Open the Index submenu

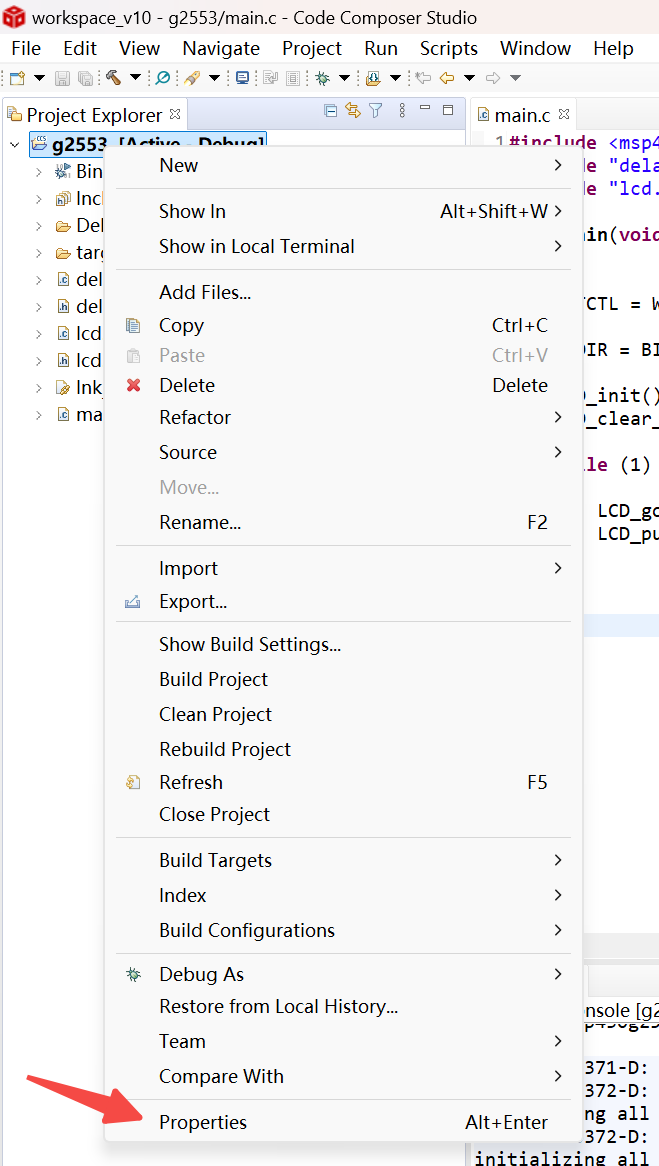click(343, 895)
